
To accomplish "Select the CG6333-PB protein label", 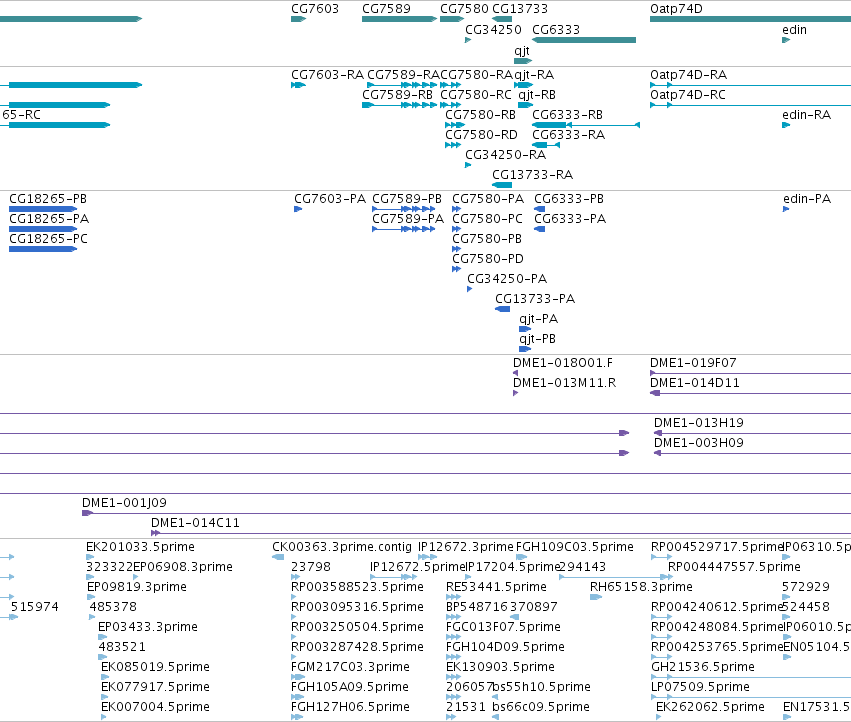I will coord(569,199).
